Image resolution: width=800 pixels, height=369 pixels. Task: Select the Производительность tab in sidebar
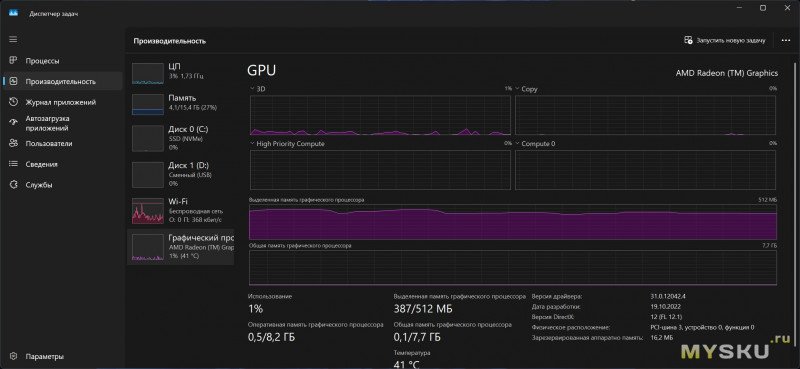pyautogui.click(x=63, y=81)
